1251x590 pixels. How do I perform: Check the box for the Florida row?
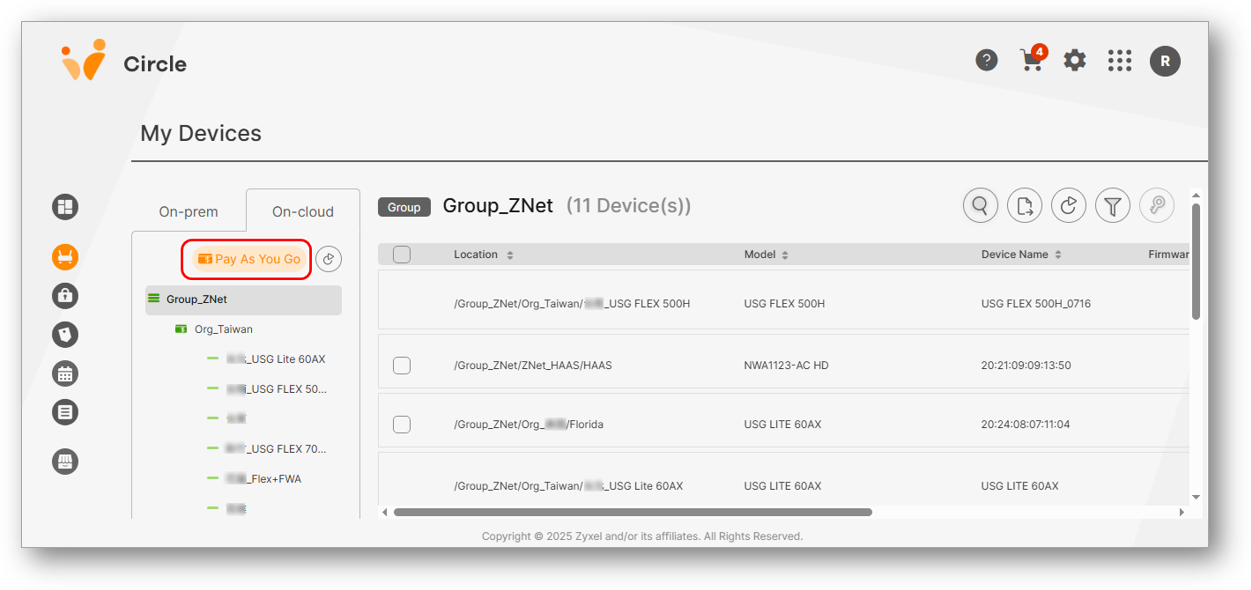[402, 425]
